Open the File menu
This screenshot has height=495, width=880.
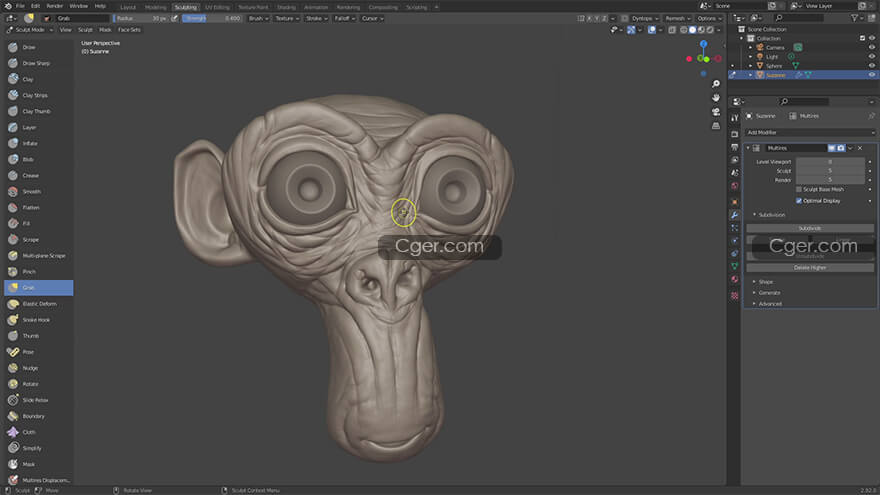[x=20, y=6]
